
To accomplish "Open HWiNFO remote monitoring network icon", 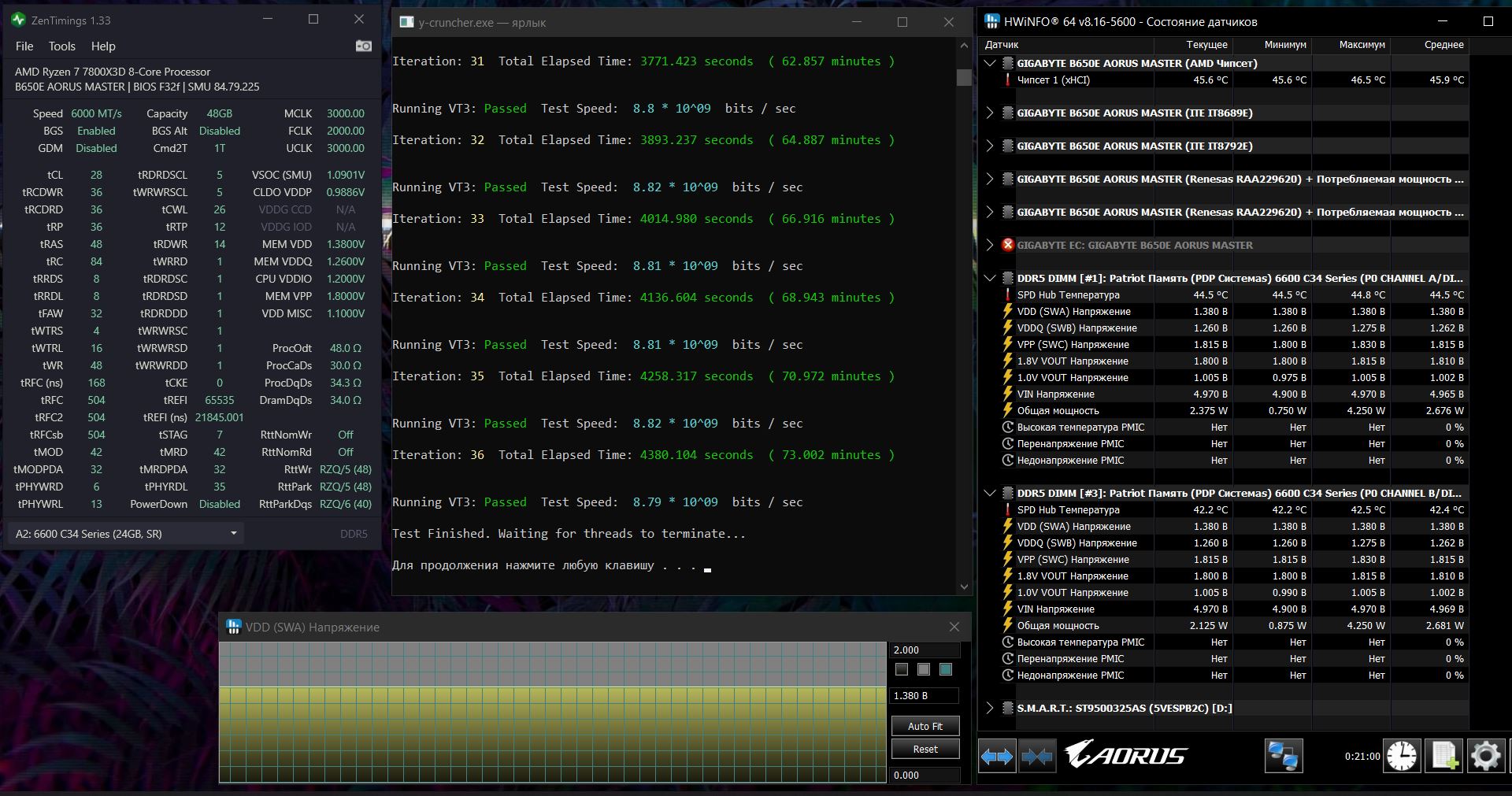I will pyautogui.click(x=1284, y=757).
